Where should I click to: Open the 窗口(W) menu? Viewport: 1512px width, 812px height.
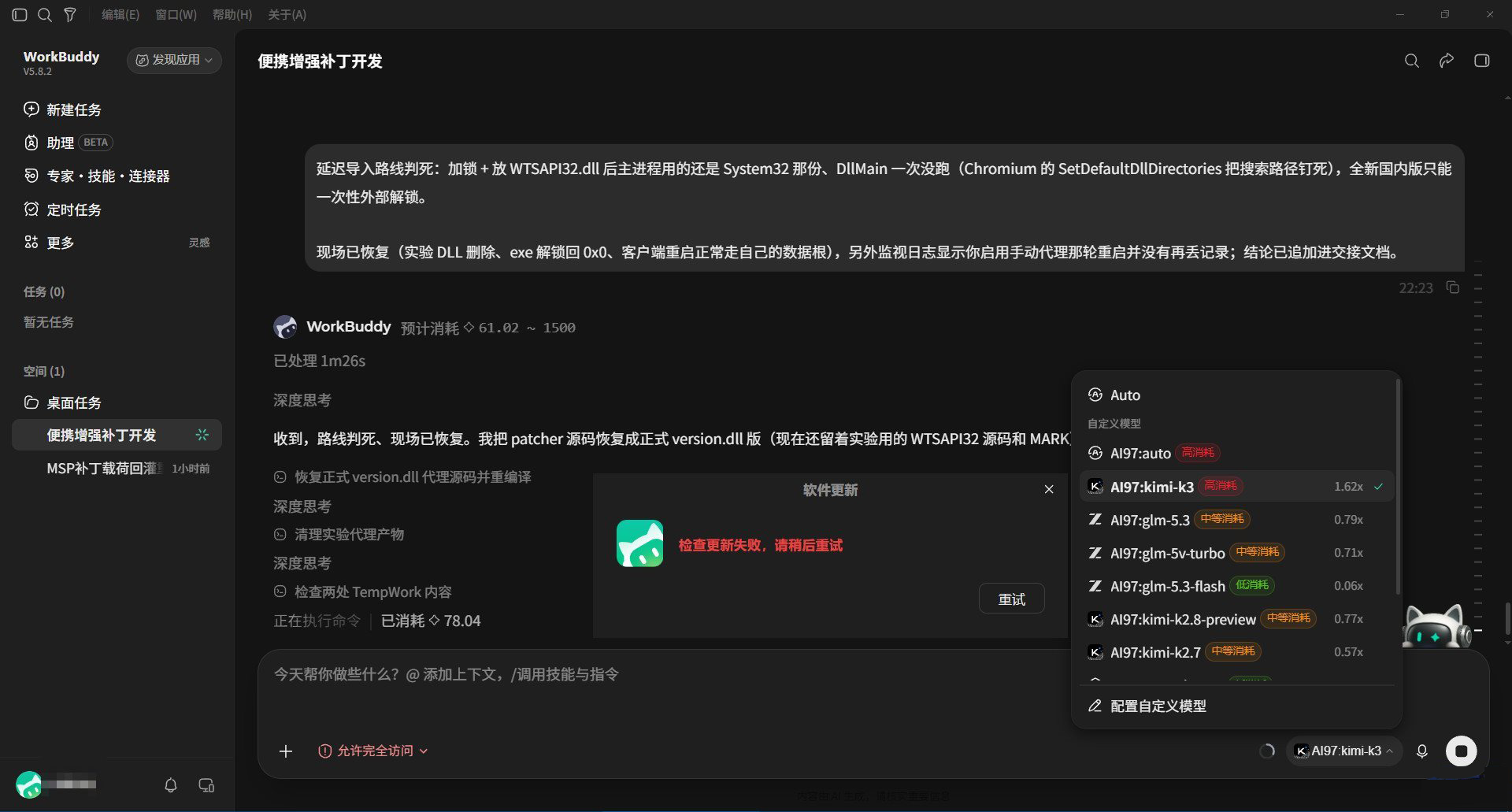coord(176,15)
